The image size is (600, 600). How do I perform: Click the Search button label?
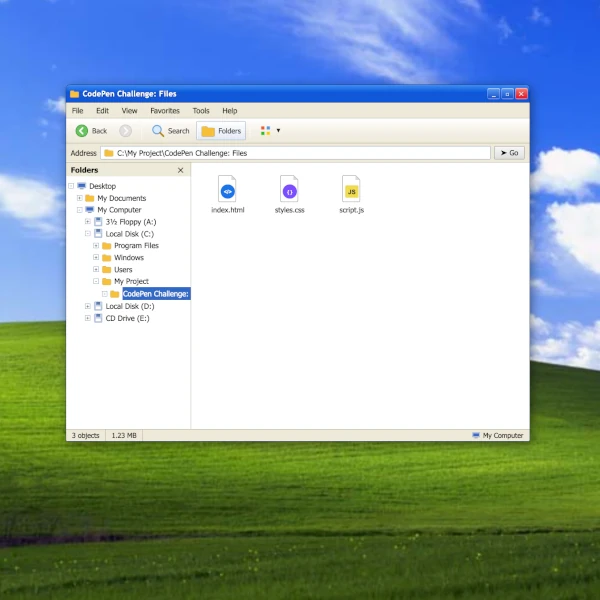(x=178, y=131)
